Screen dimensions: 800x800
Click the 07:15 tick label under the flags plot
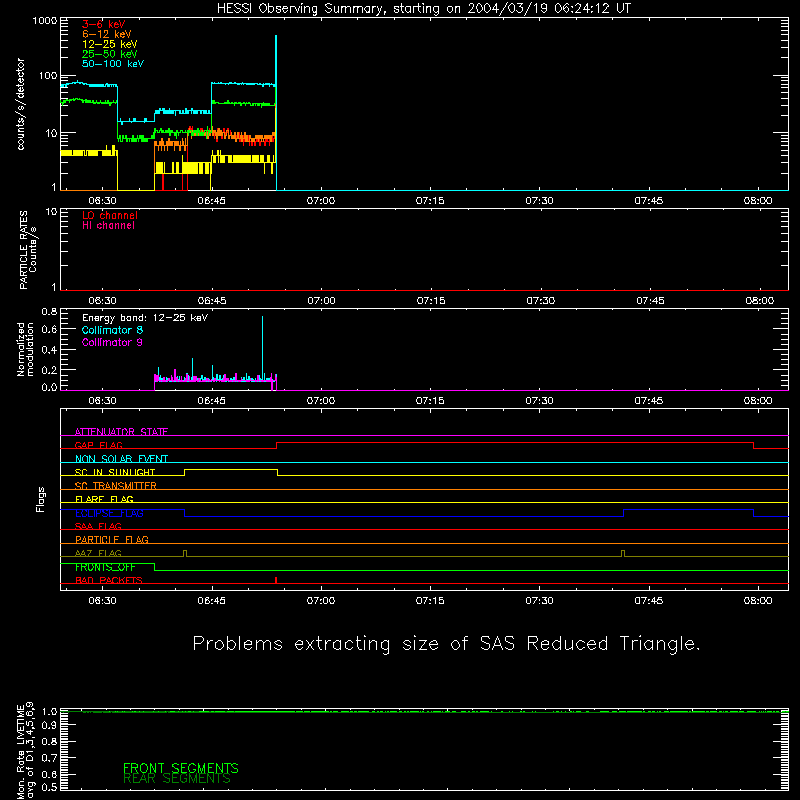430,601
